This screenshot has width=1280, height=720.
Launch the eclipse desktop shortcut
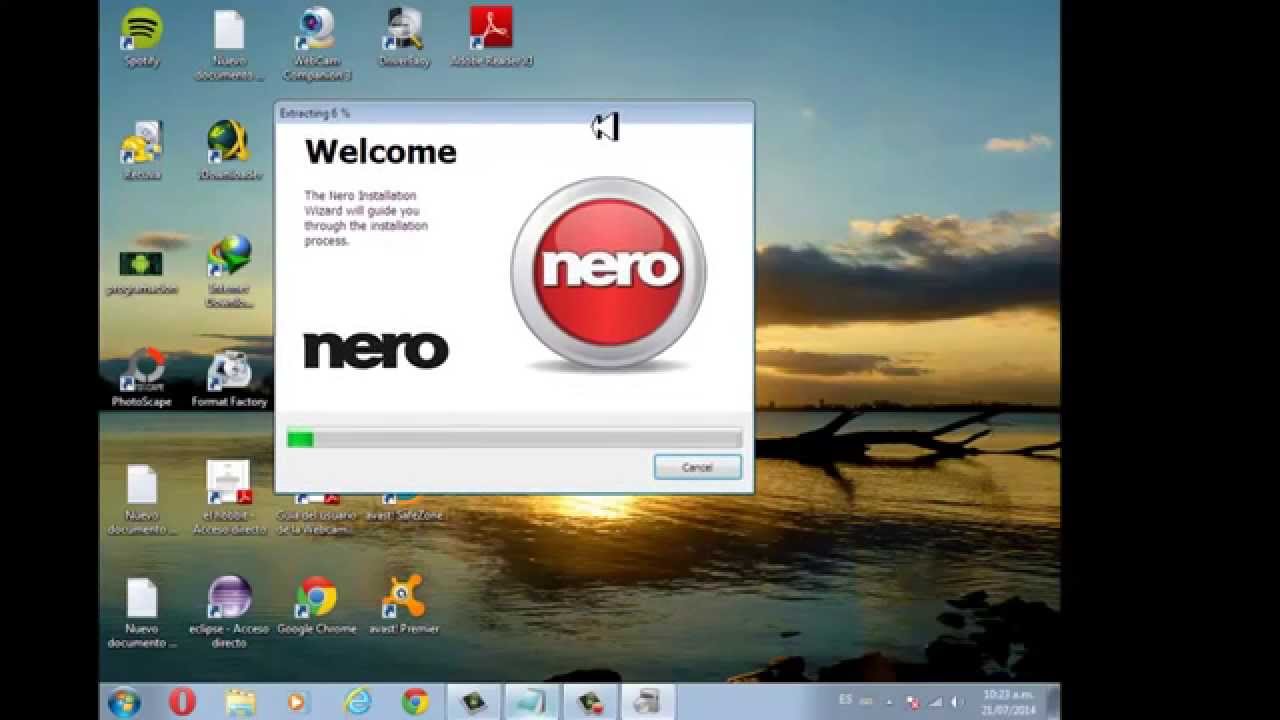[x=229, y=612]
